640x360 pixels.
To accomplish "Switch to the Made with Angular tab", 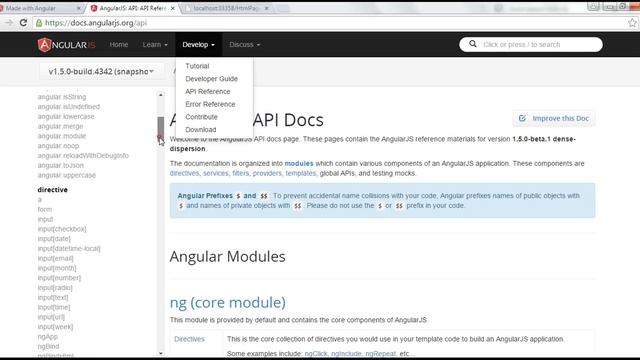I will [39, 8].
